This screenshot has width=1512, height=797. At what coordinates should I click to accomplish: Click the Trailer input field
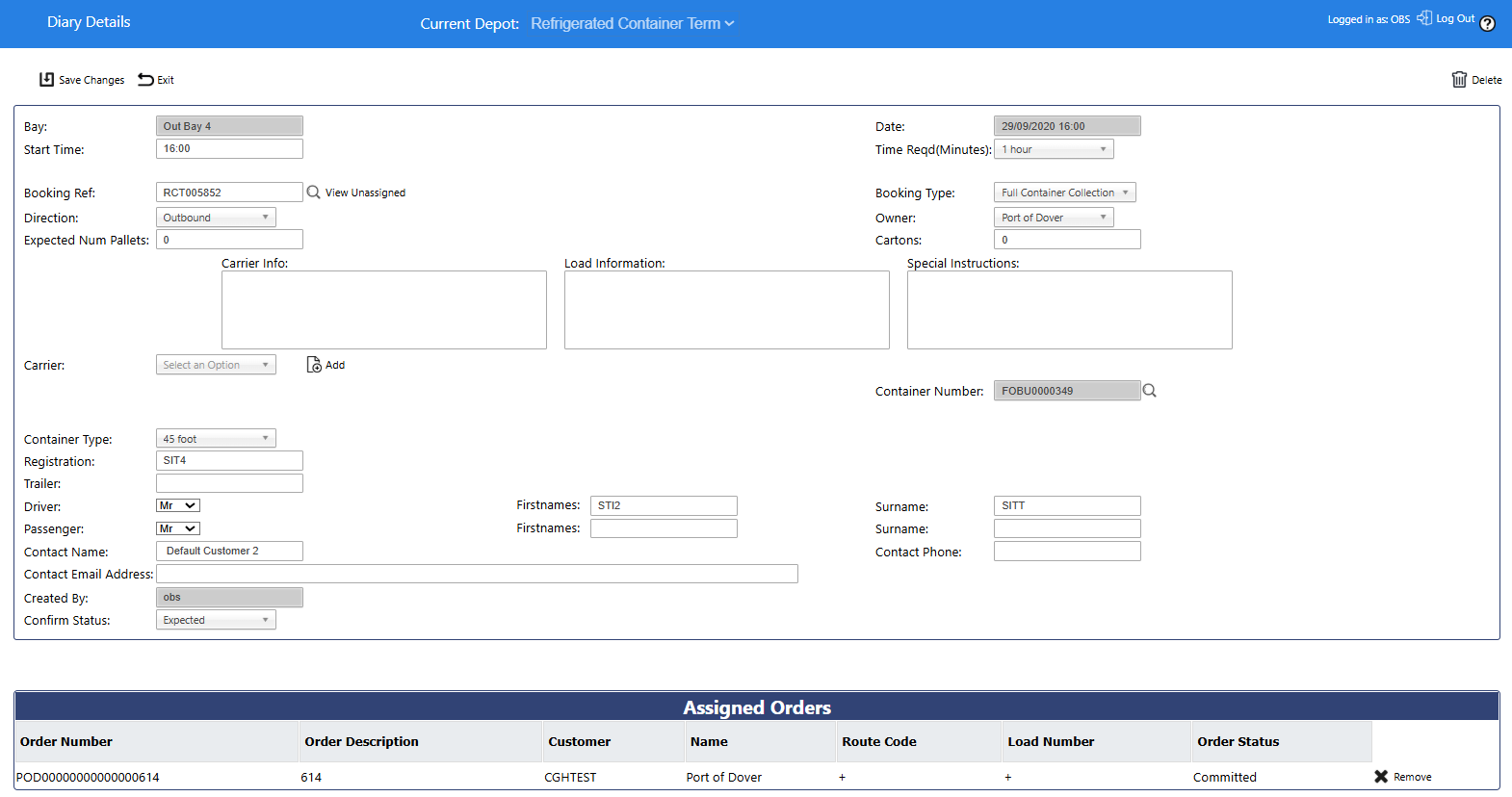[229, 483]
